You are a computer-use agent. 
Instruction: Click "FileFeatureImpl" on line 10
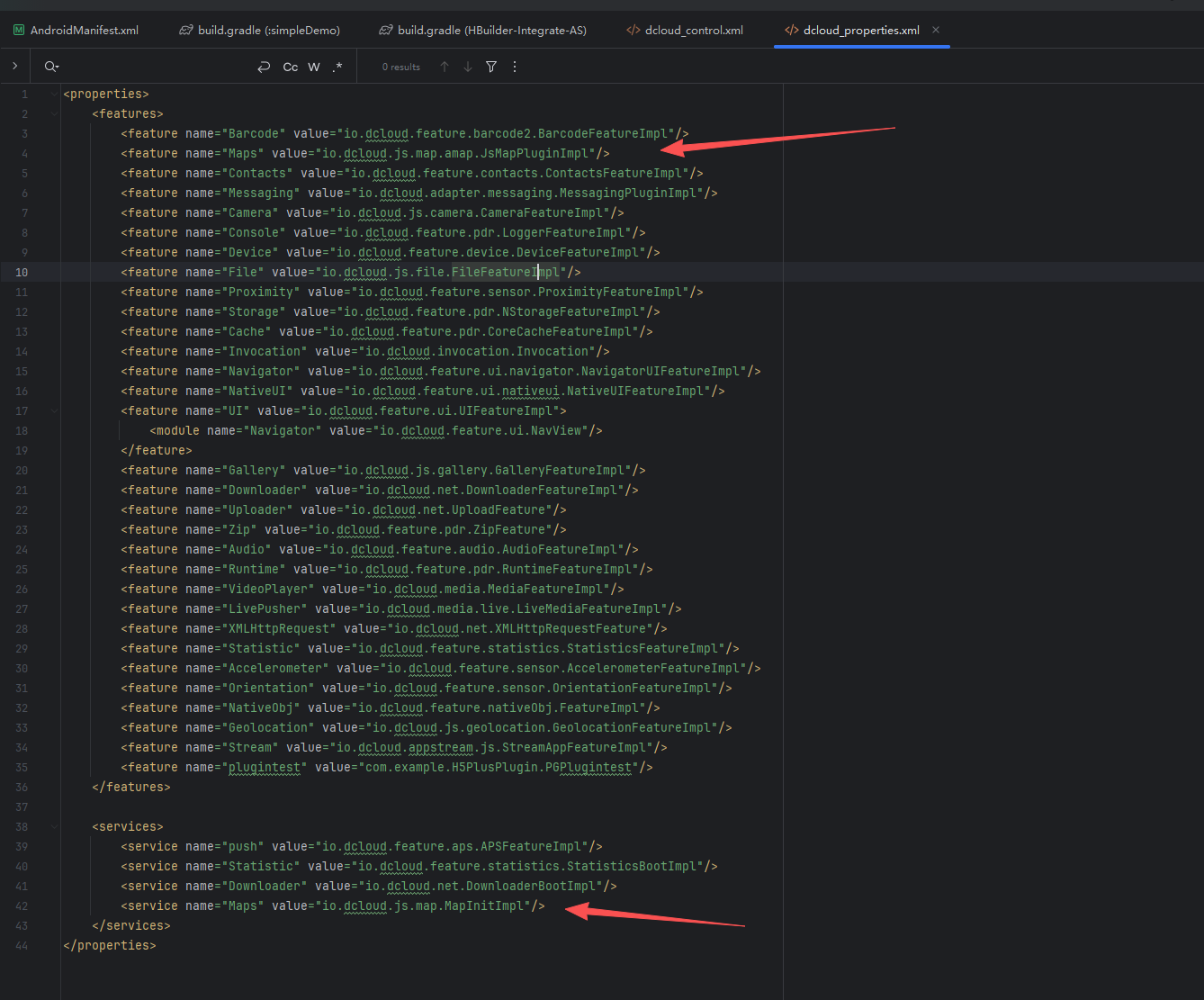click(506, 272)
